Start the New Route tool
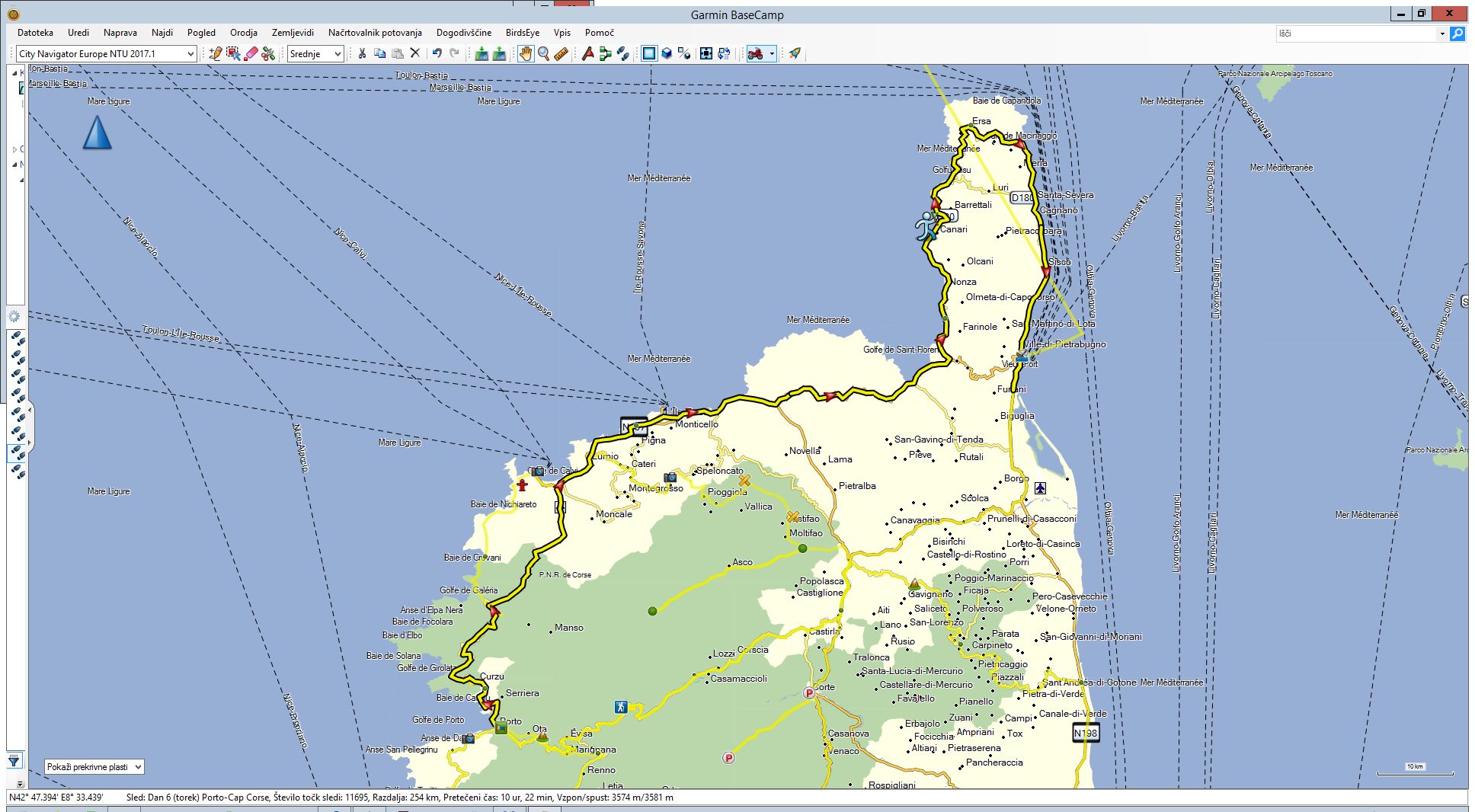This screenshot has width=1475, height=812. point(587,53)
